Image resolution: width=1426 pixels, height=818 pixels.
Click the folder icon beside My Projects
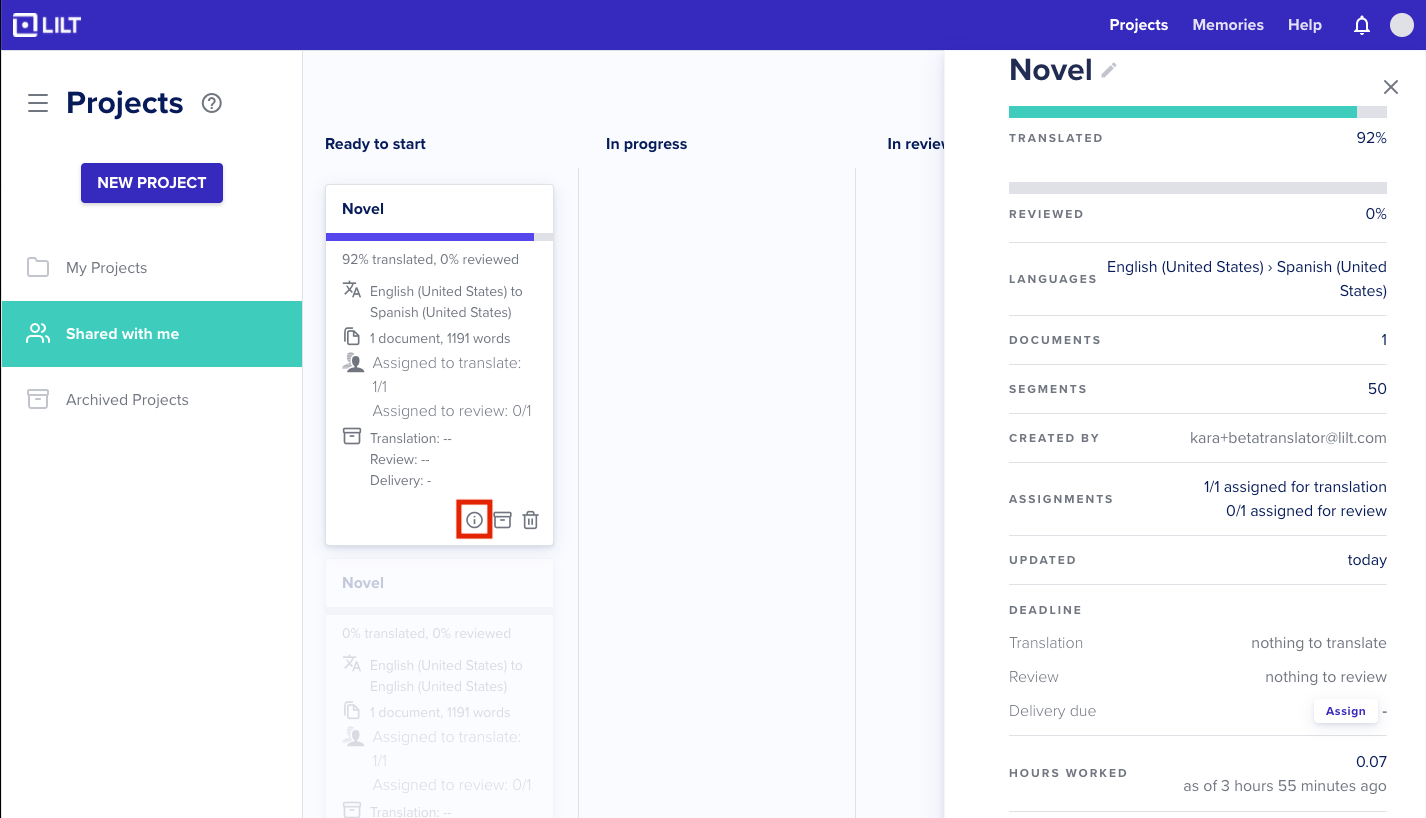pyautogui.click(x=38, y=267)
